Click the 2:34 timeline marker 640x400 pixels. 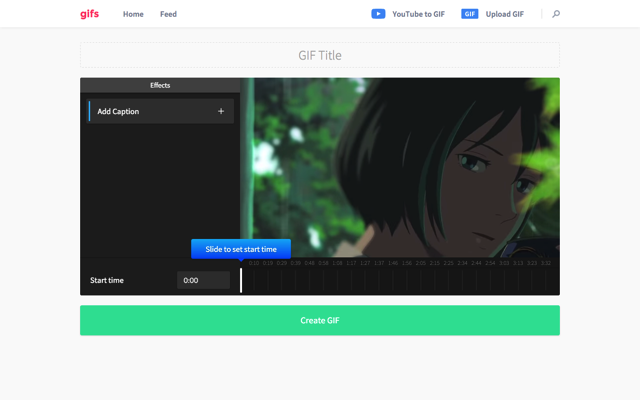[x=462, y=263]
